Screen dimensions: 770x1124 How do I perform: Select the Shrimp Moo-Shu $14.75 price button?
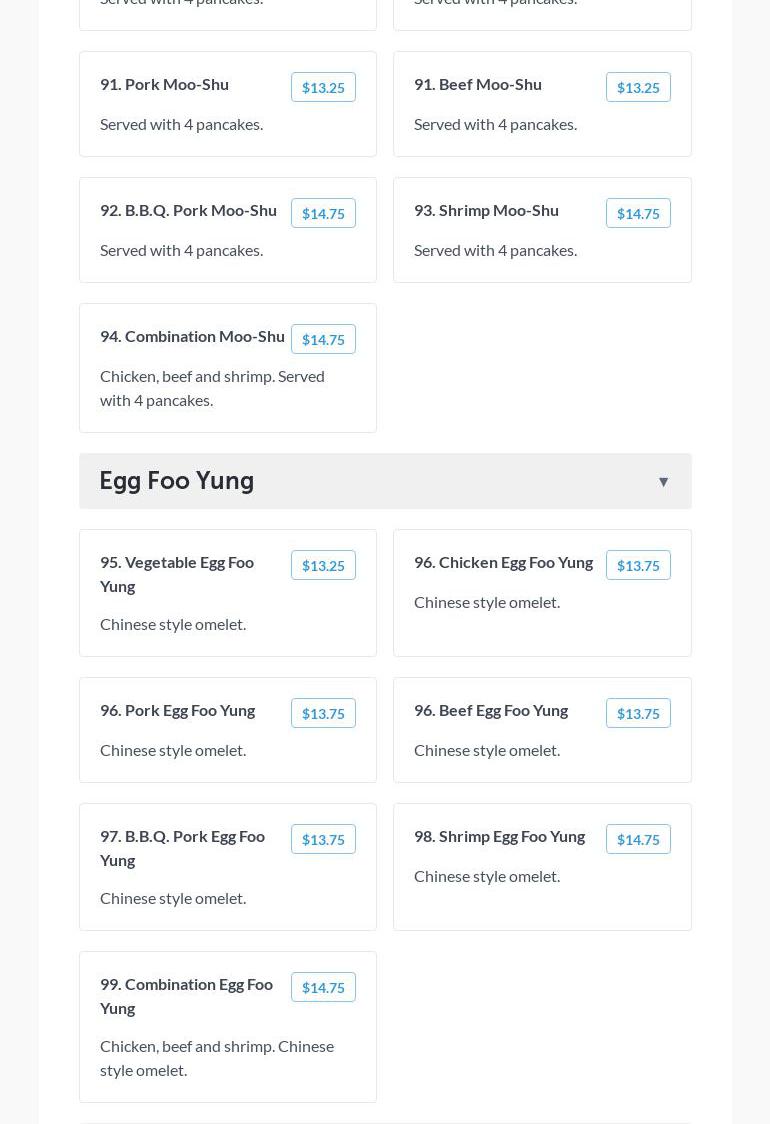[x=638, y=214]
